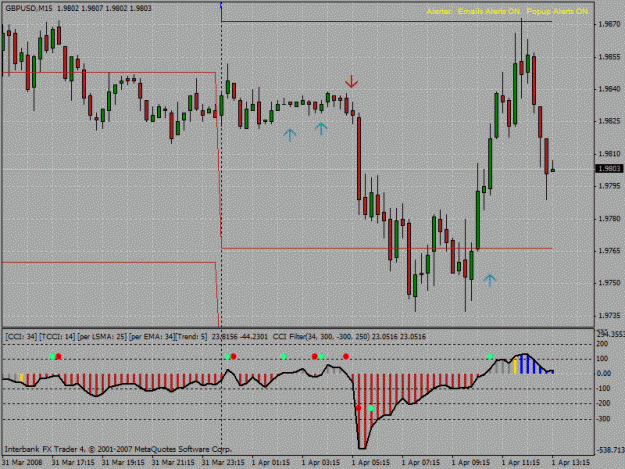Click the 1 Apr 01:15 time label
The width and height of the screenshot is (625, 469).
tap(271, 463)
